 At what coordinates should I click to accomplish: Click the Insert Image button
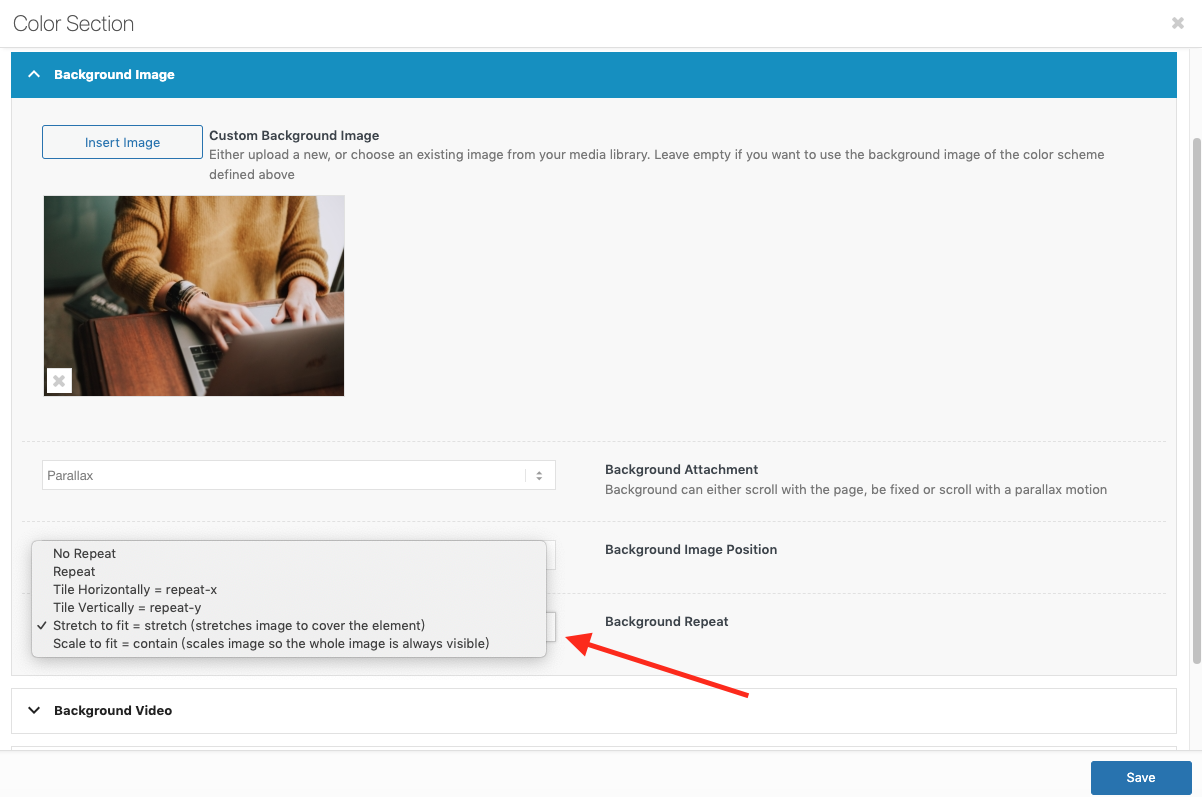(122, 142)
